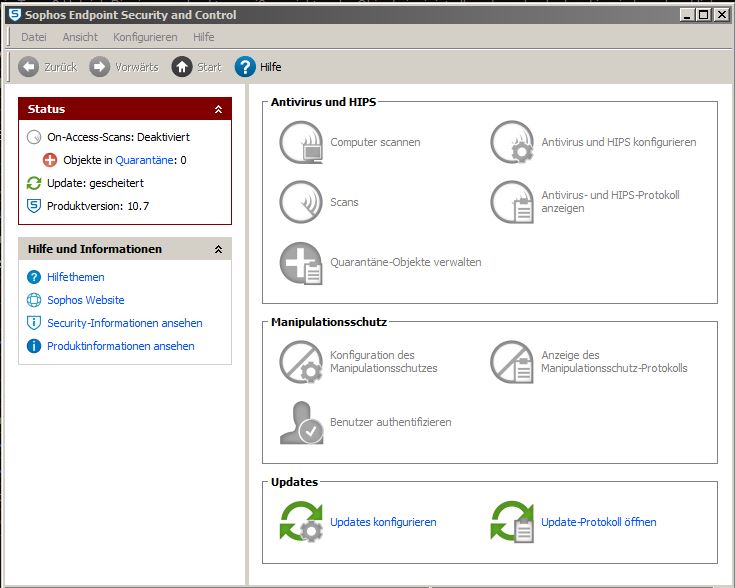Minimize the Sophos window
Image resolution: width=735 pixels, height=588 pixels.
pos(687,15)
